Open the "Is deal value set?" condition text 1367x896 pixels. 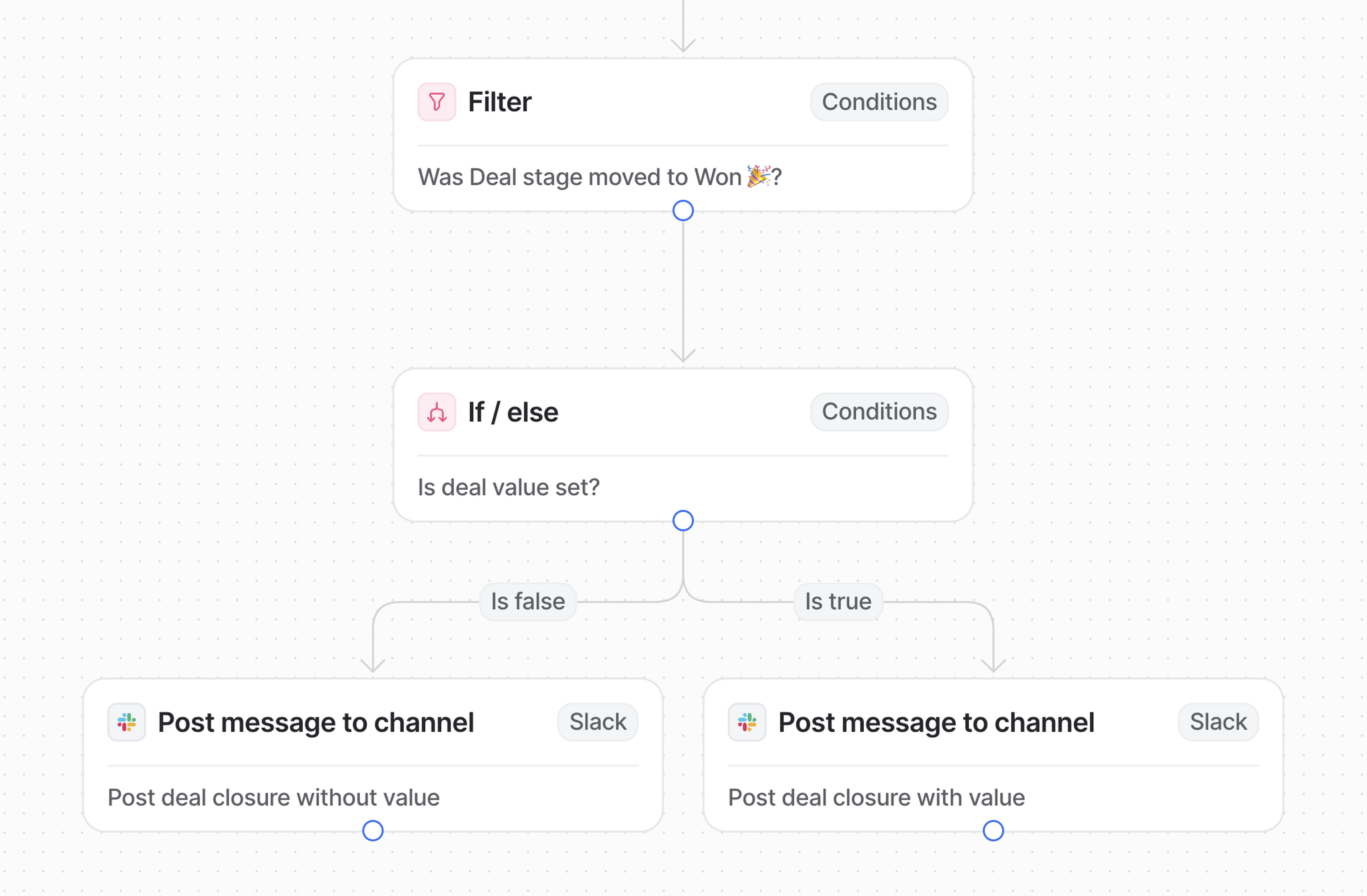coord(508,487)
